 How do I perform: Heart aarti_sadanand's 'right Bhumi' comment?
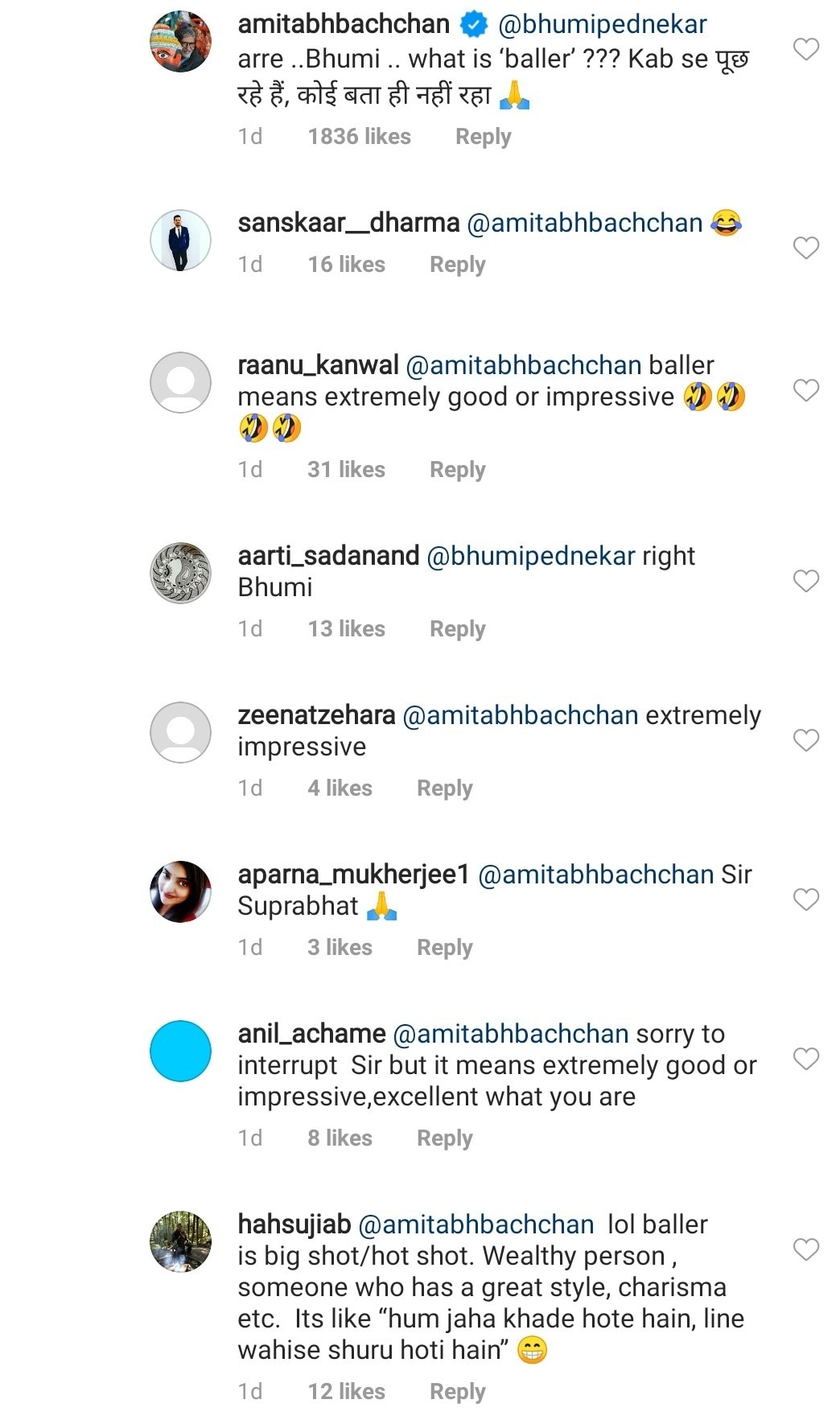[x=805, y=580]
